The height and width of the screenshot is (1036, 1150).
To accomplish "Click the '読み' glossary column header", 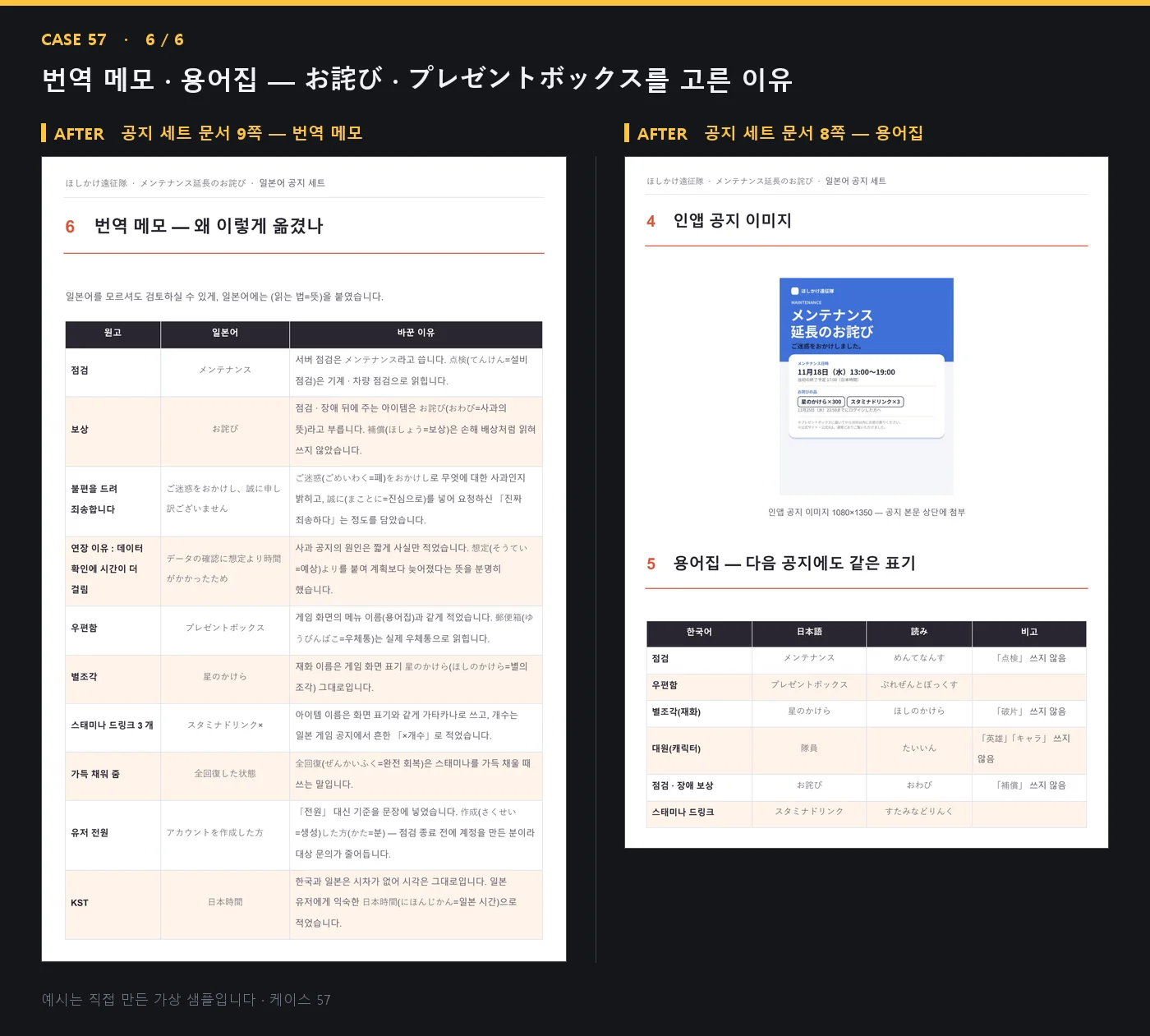I will point(919,632).
